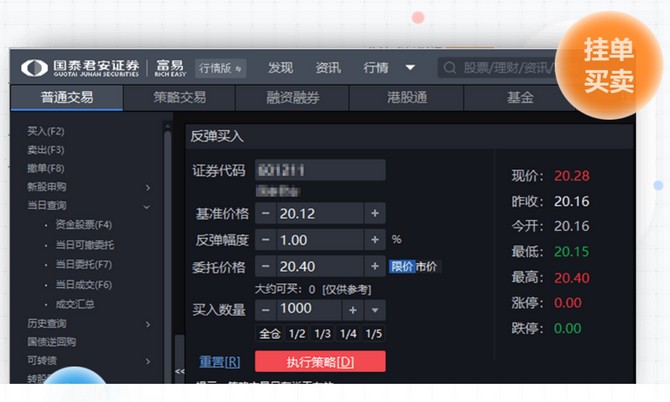Open 当日成交(F6) item
The height and width of the screenshot is (402, 670).
click(84, 285)
